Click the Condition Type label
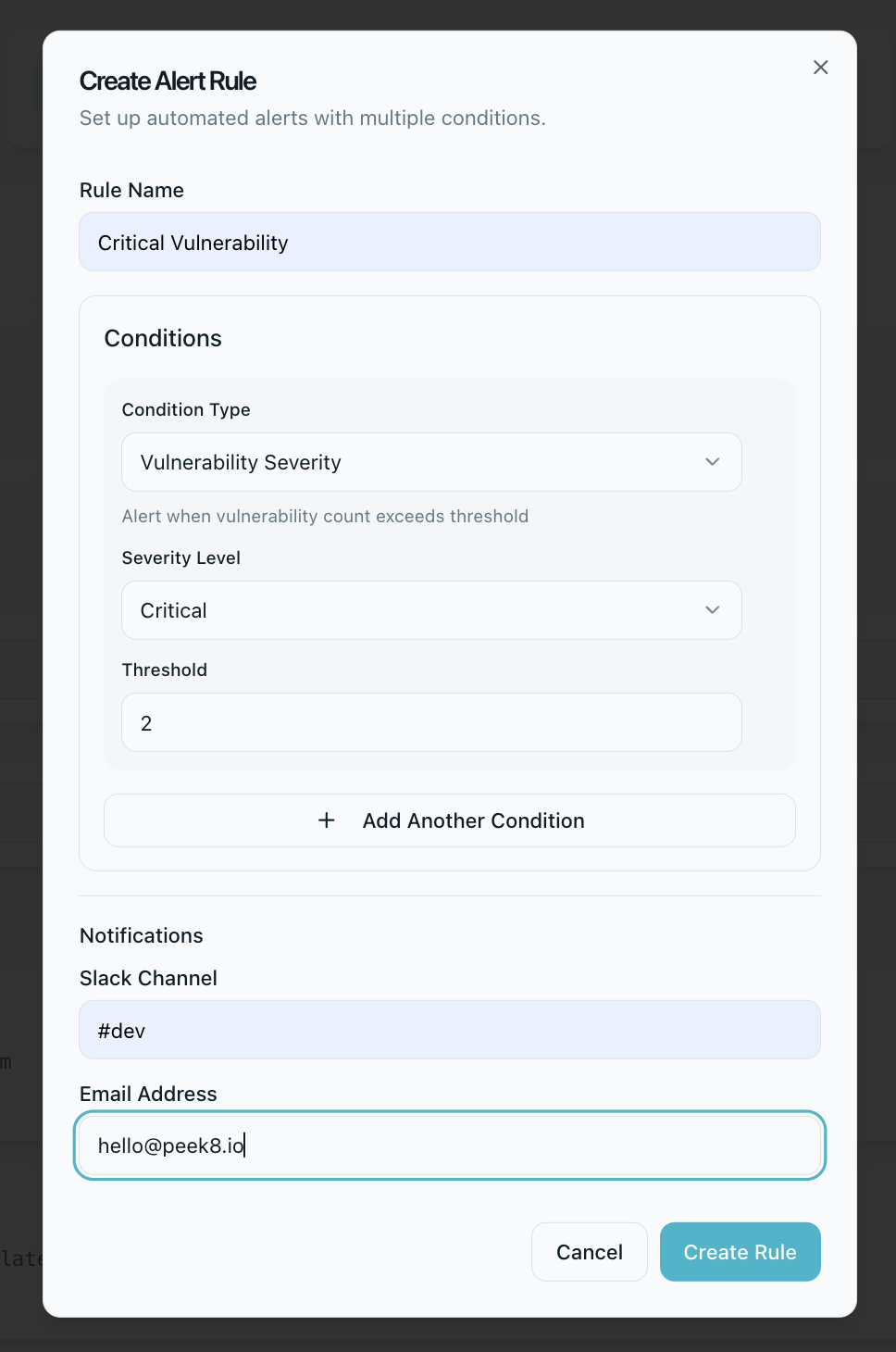This screenshot has width=896, height=1352. pyautogui.click(x=186, y=409)
